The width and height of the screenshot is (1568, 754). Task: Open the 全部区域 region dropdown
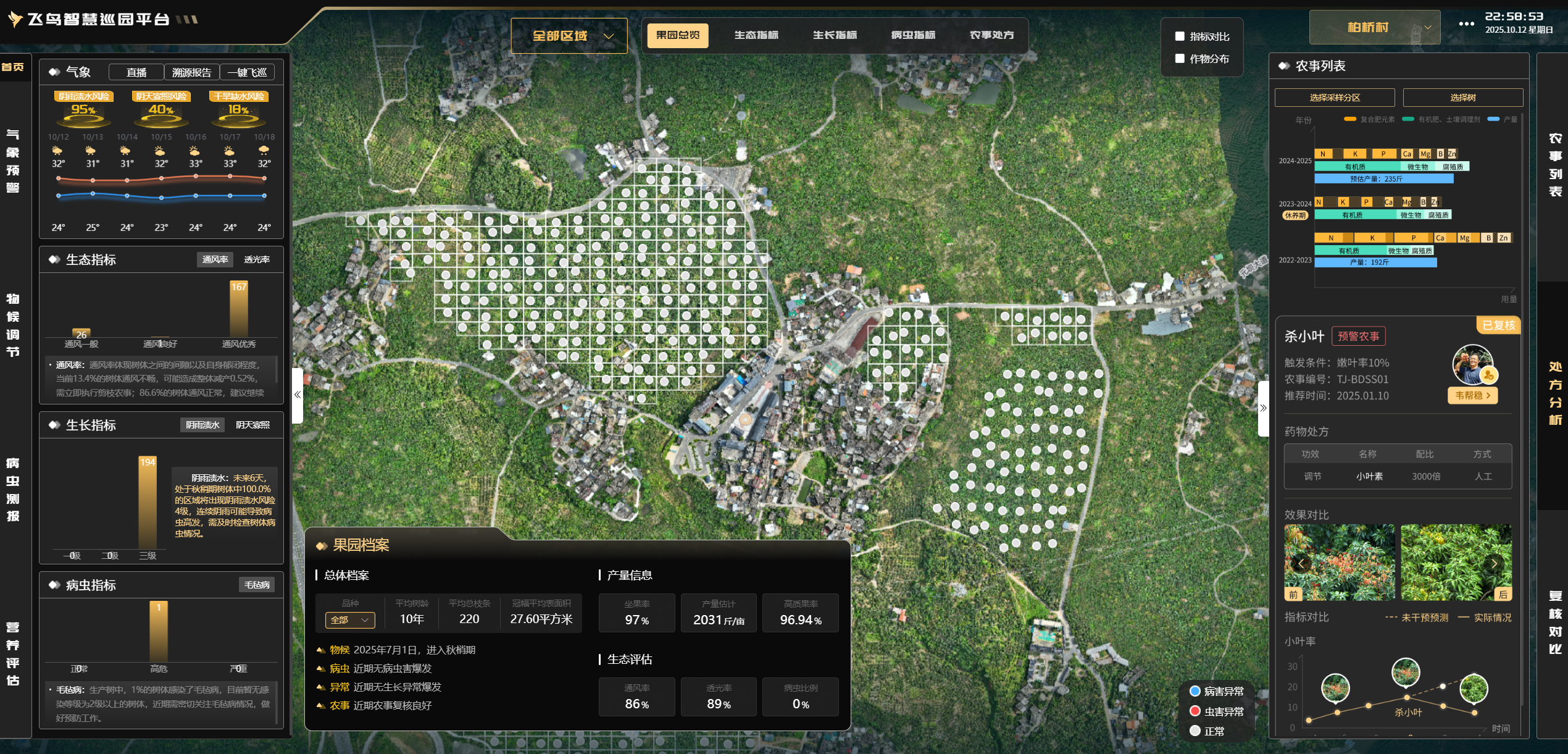pyautogui.click(x=569, y=36)
